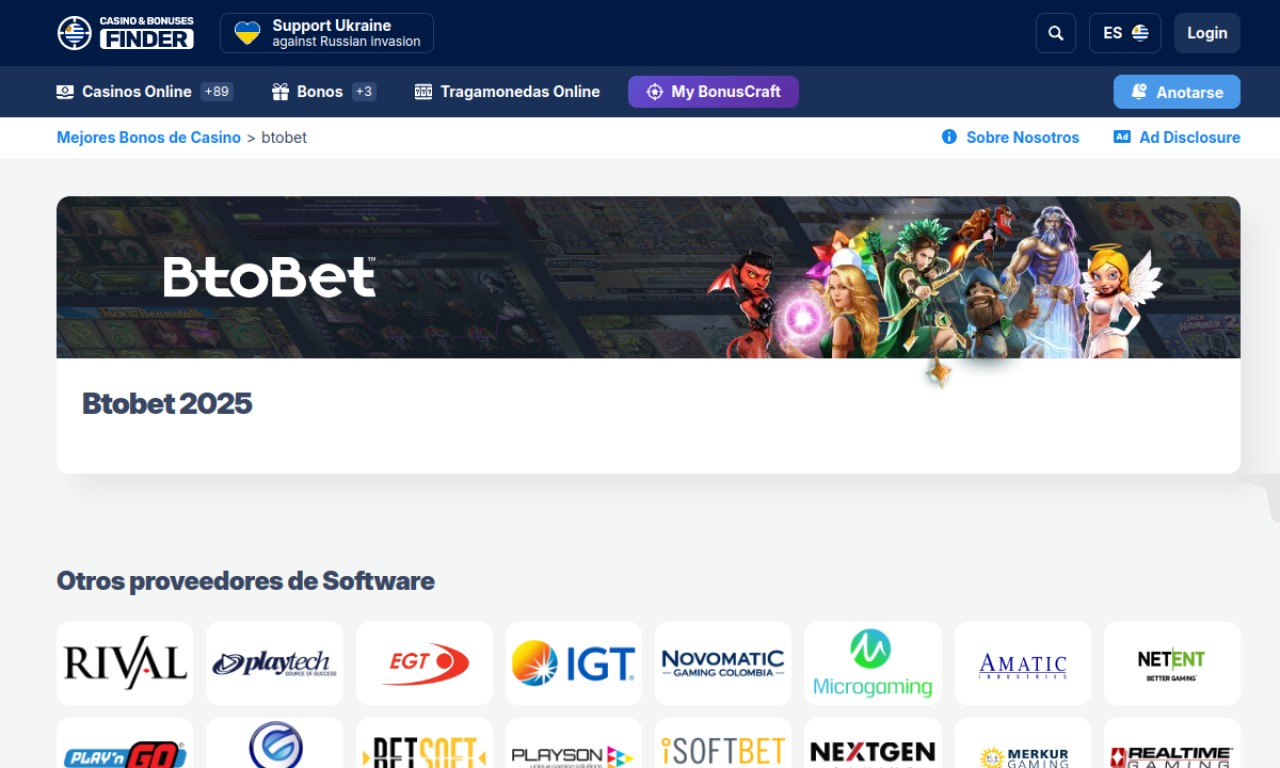This screenshot has width=1280, height=768.
Task: Click the Casinos Online money icon
Action: tap(65, 92)
